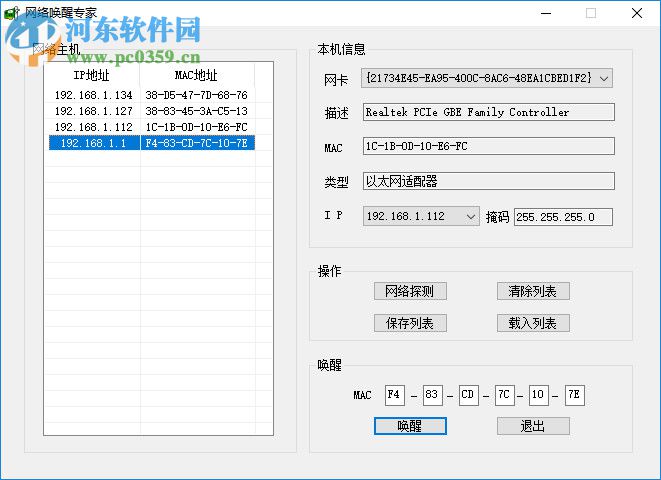The width and height of the screenshot is (661, 480).
Task: Click the 唤醒 wake button
Action: coord(410,426)
